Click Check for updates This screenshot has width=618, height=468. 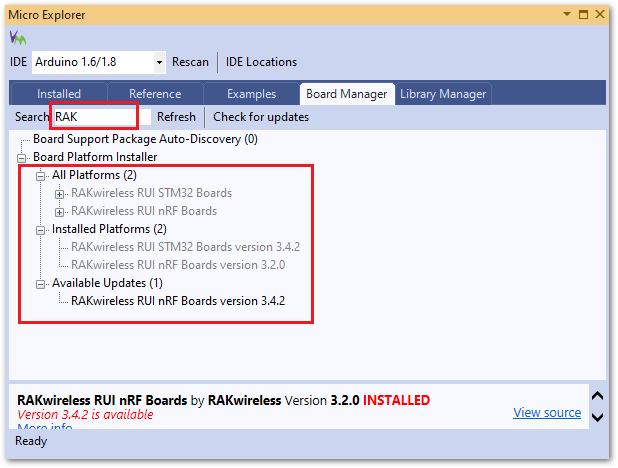coord(261,117)
